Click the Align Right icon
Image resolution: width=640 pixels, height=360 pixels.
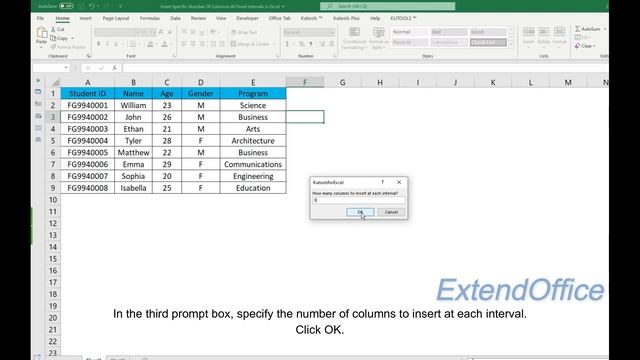click(202, 44)
